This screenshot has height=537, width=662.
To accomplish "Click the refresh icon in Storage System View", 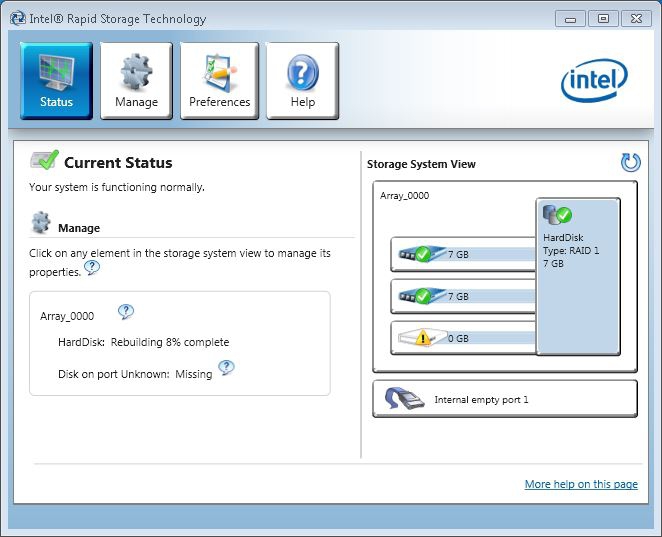I will 631,163.
